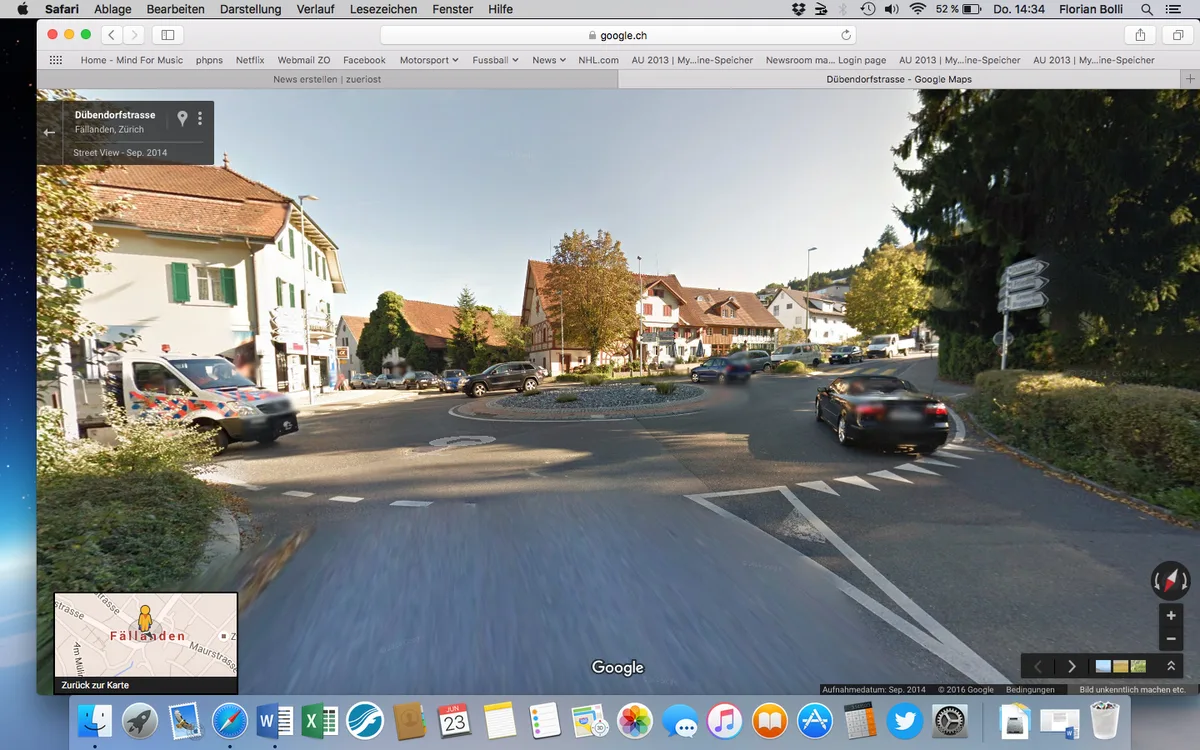Open the Bedingungen link
1200x750 pixels.
pos(1030,689)
